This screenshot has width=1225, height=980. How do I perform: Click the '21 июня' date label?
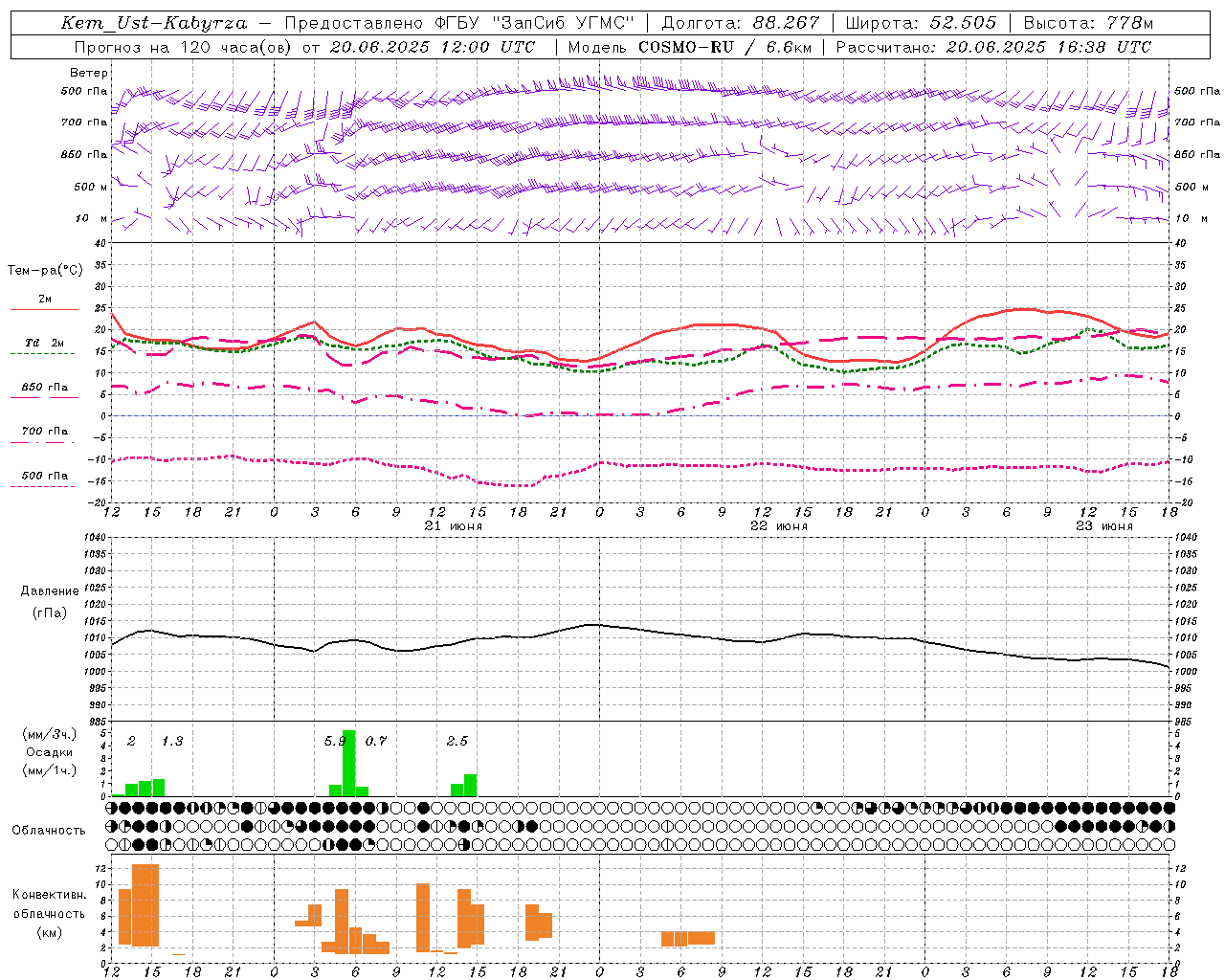(x=454, y=526)
